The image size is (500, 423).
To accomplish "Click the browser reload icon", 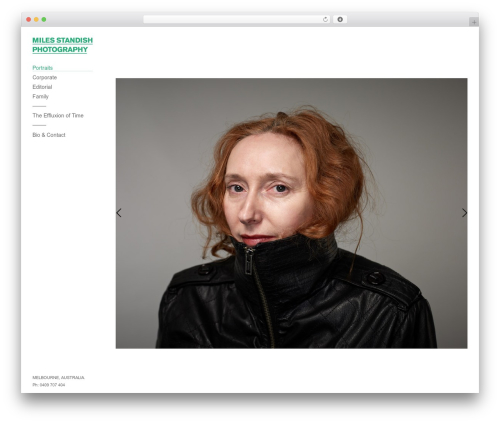I will (325, 19).
